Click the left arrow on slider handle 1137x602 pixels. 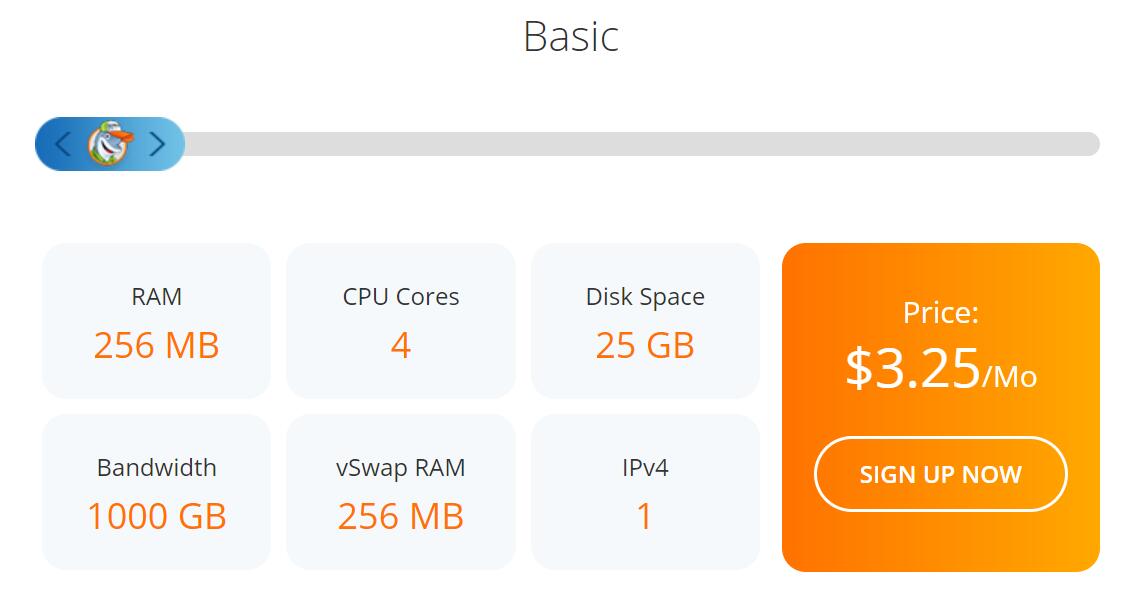pyautogui.click(x=62, y=144)
